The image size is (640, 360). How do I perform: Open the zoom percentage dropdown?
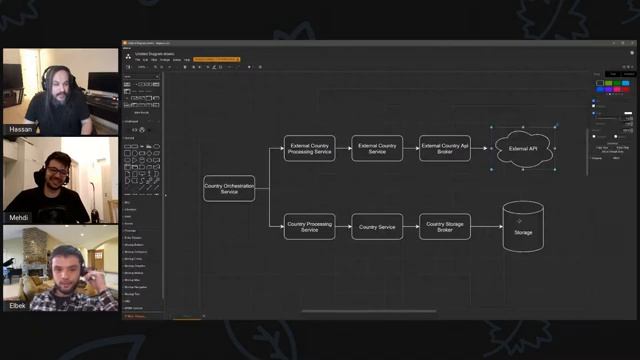(x=142, y=67)
